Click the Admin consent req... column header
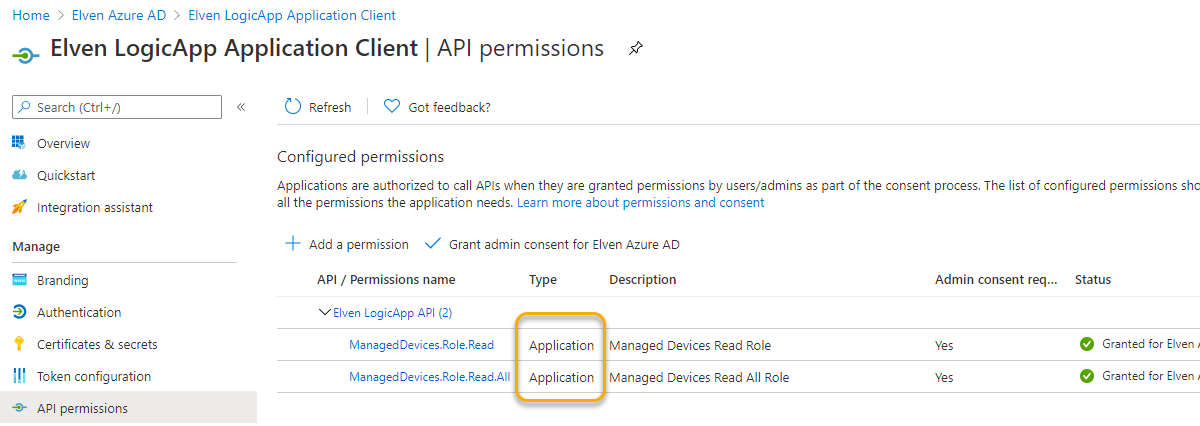This screenshot has height=426, width=1200. coord(996,279)
